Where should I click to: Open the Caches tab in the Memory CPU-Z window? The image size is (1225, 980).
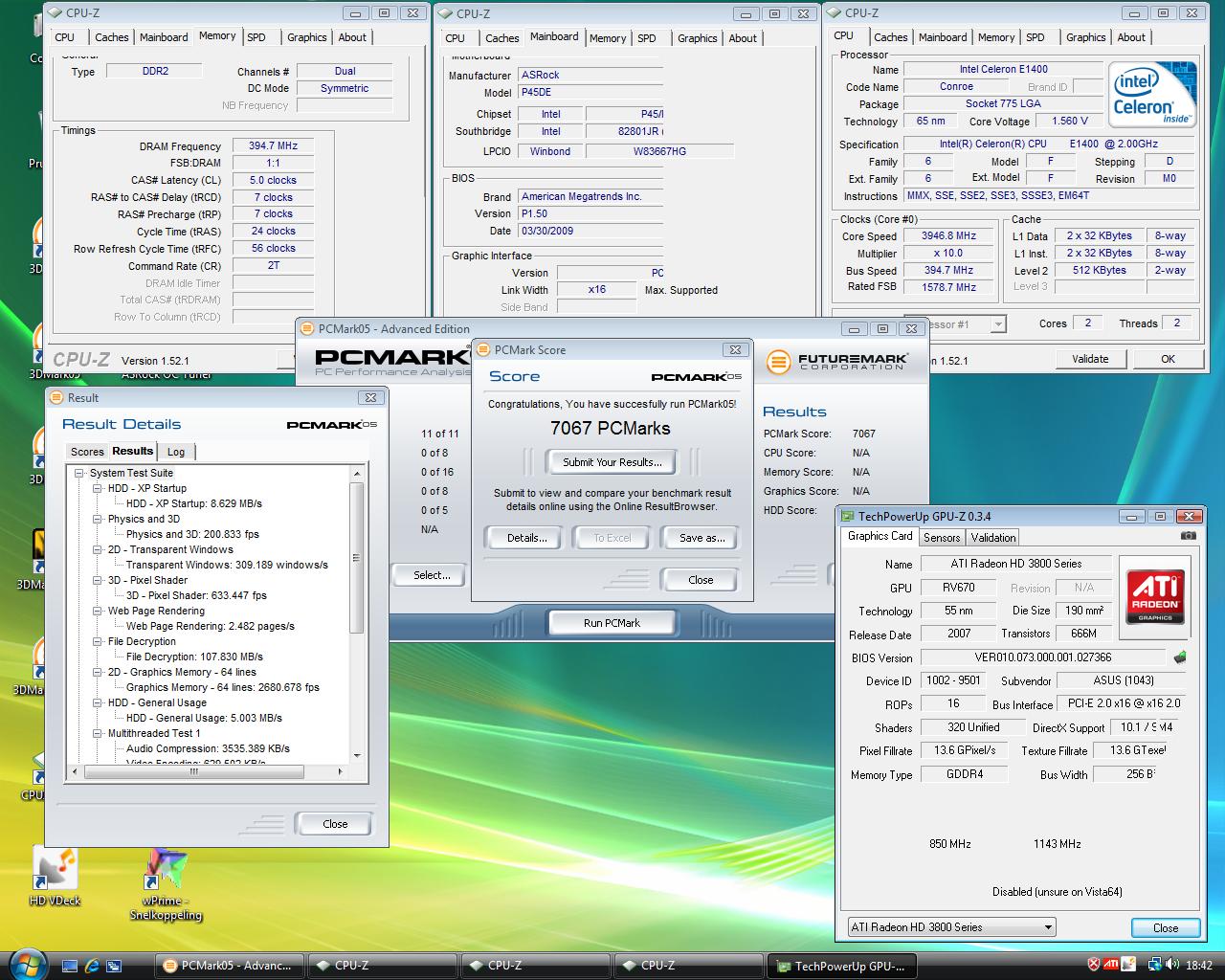click(111, 37)
